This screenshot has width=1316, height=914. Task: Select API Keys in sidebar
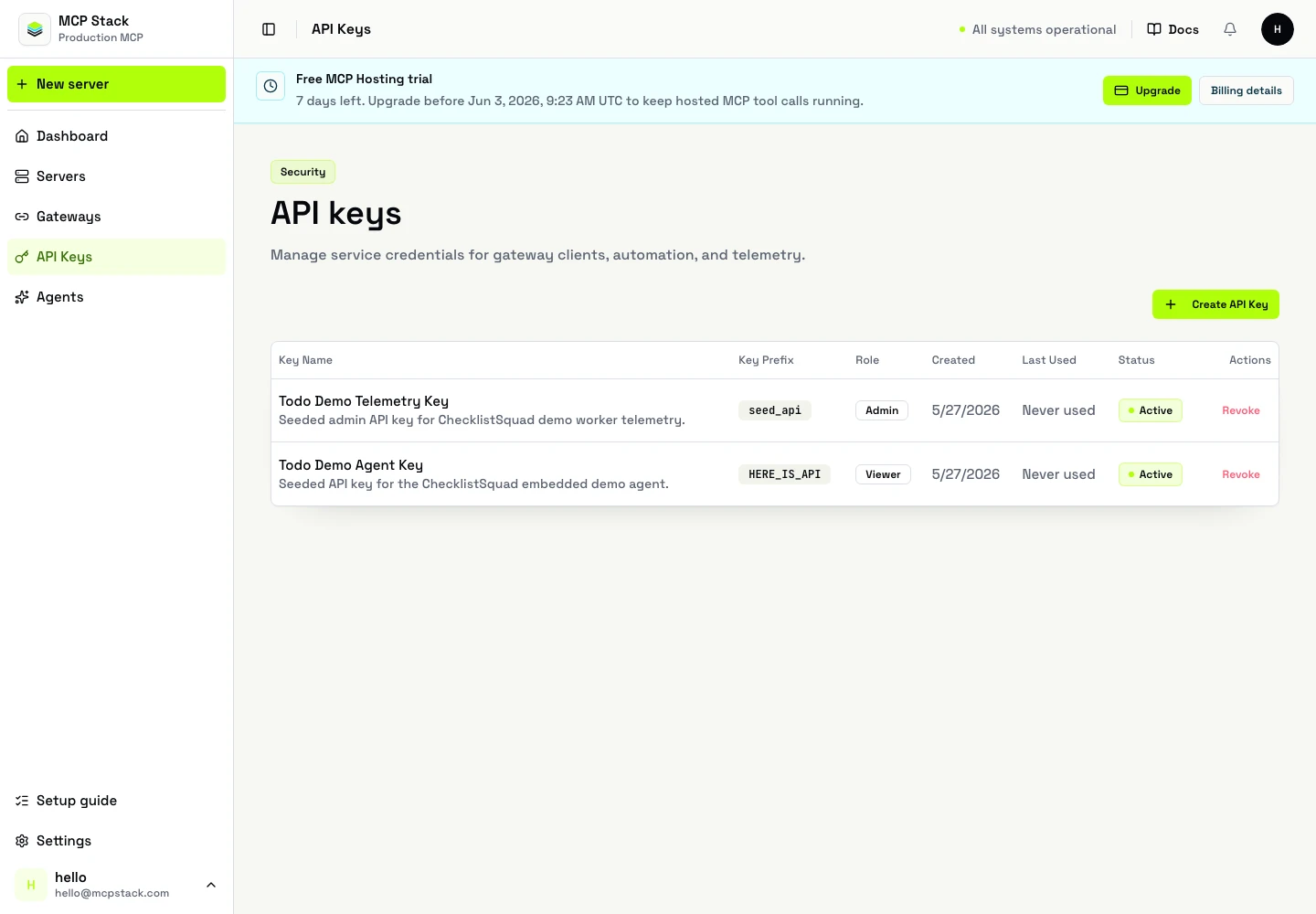click(116, 257)
